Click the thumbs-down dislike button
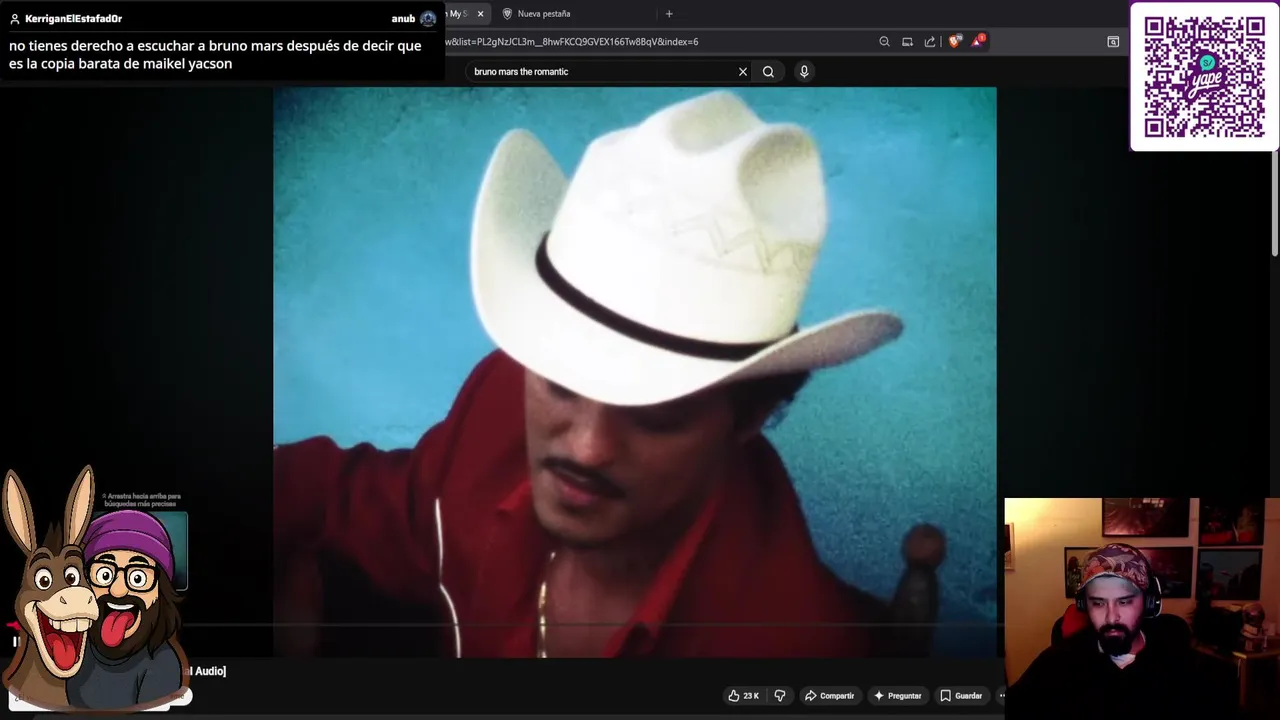1280x720 pixels. point(780,696)
